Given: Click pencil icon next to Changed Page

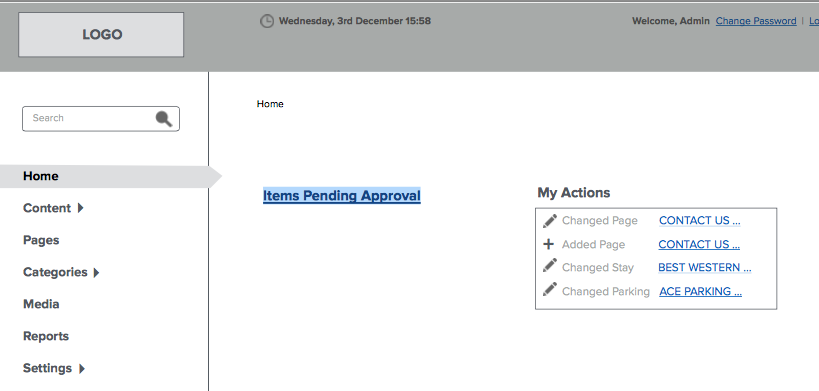Looking at the screenshot, I should pos(549,221).
